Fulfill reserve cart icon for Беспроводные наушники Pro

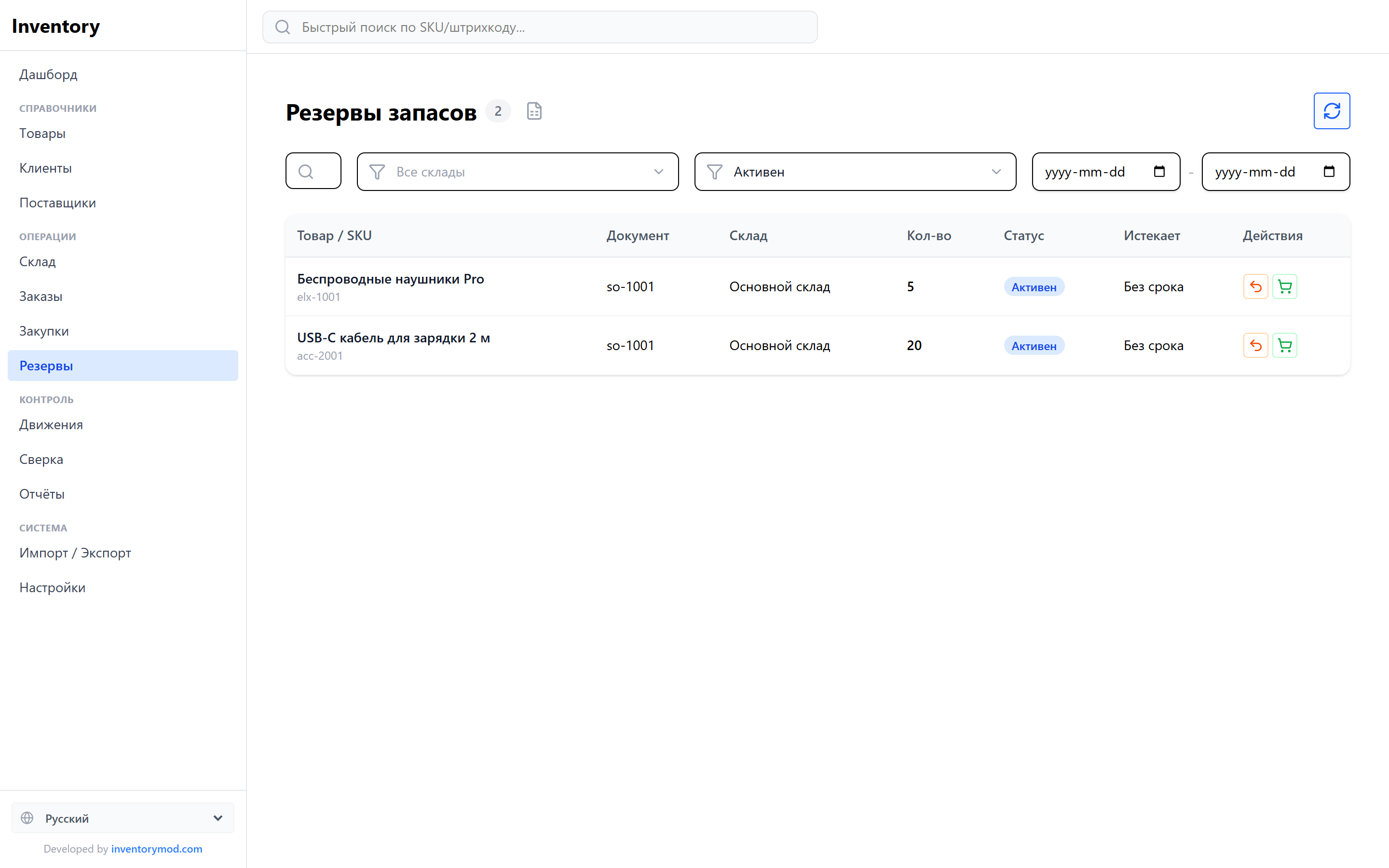(x=1284, y=286)
